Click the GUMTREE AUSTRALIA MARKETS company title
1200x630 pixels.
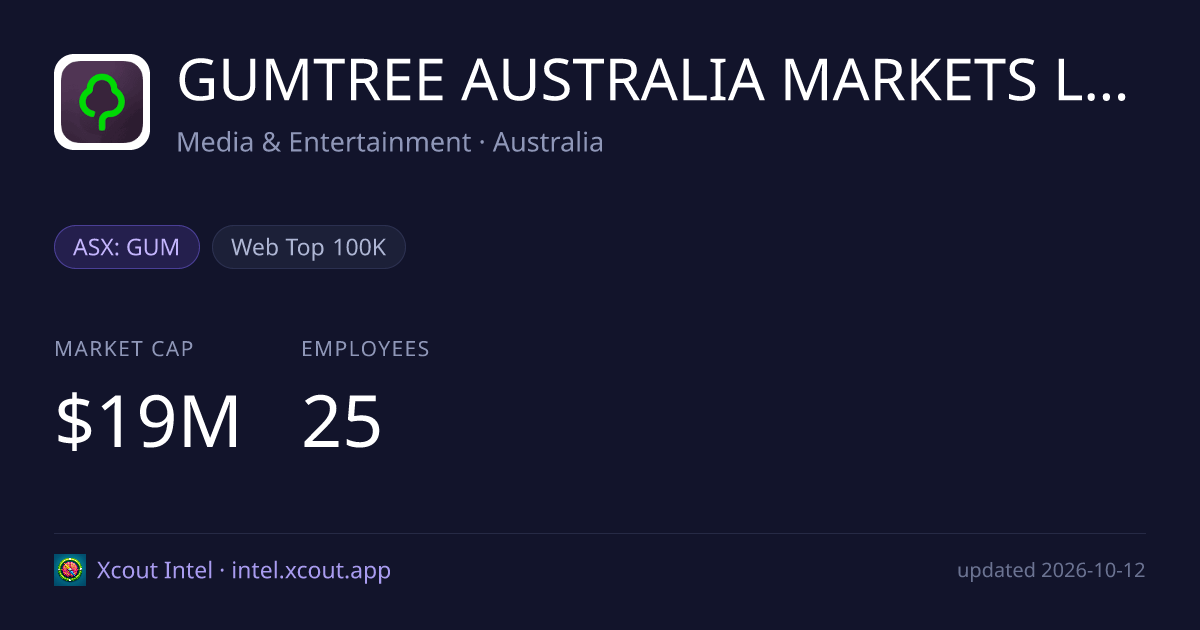click(x=652, y=82)
